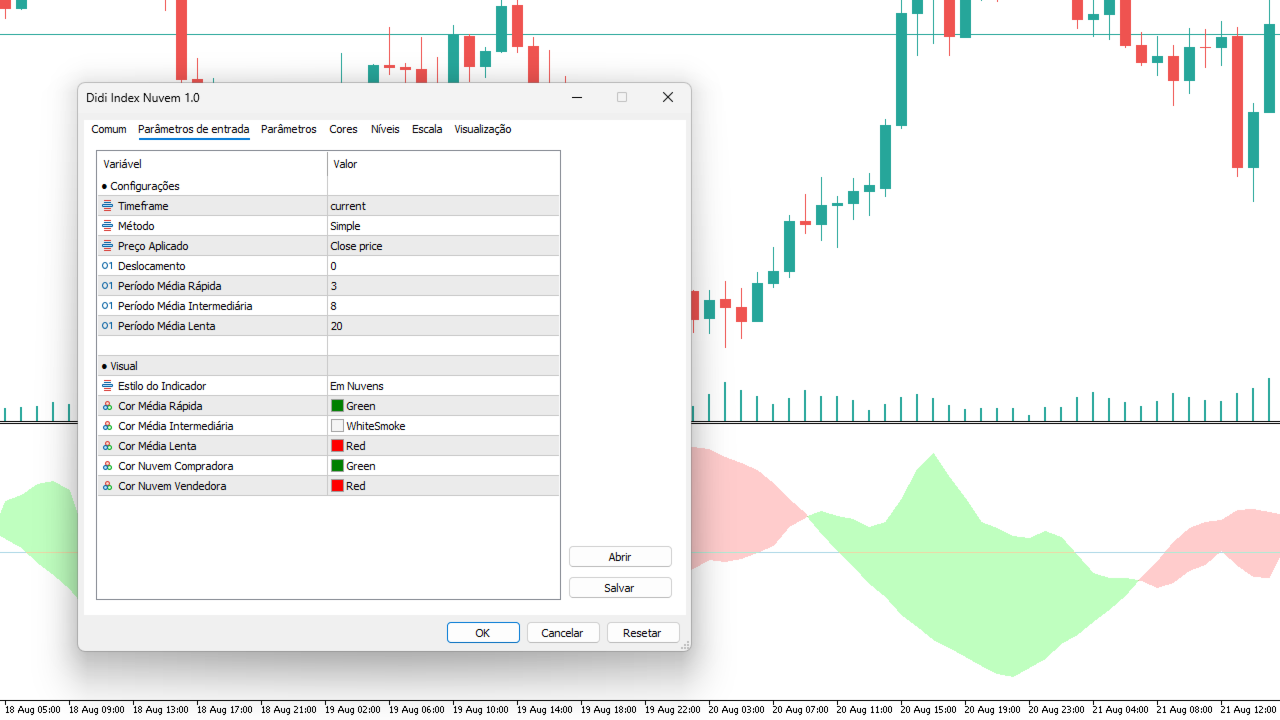This screenshot has width=1280, height=720.
Task: Open the Escala tab
Action: 427,129
